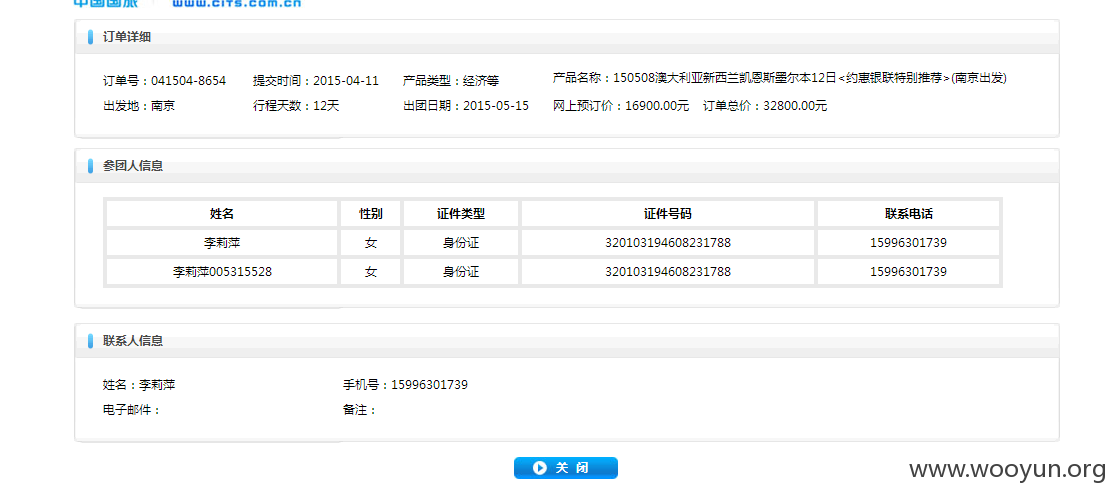Click contact 手机号：15996301739

coord(405,385)
